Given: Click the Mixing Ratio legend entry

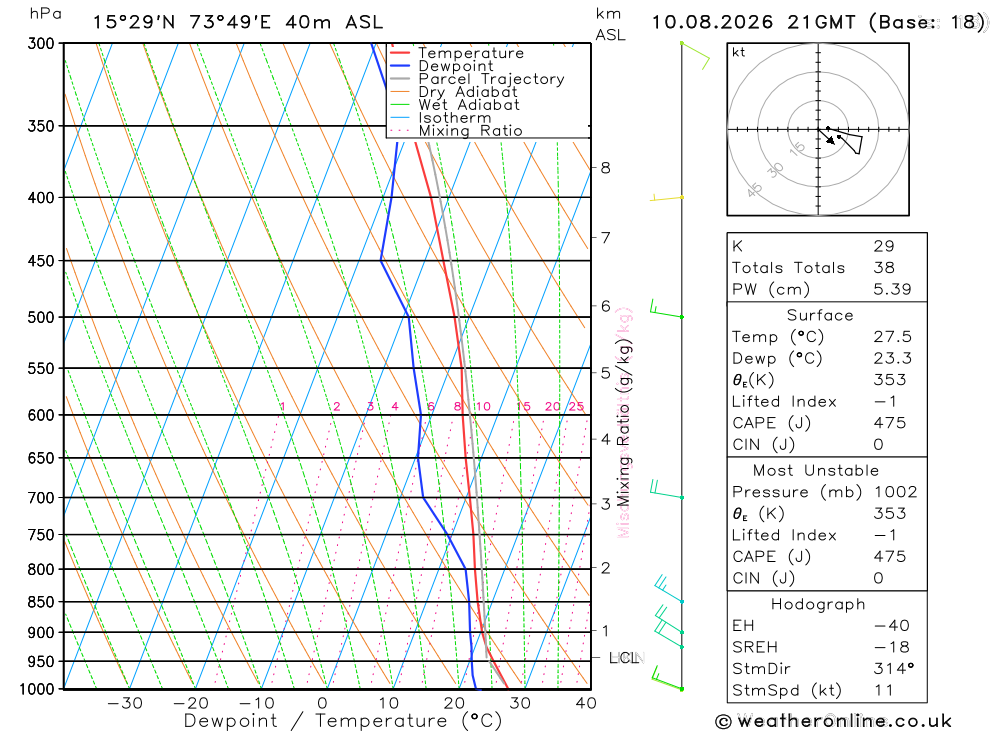Looking at the screenshot, I should [x=470, y=131].
